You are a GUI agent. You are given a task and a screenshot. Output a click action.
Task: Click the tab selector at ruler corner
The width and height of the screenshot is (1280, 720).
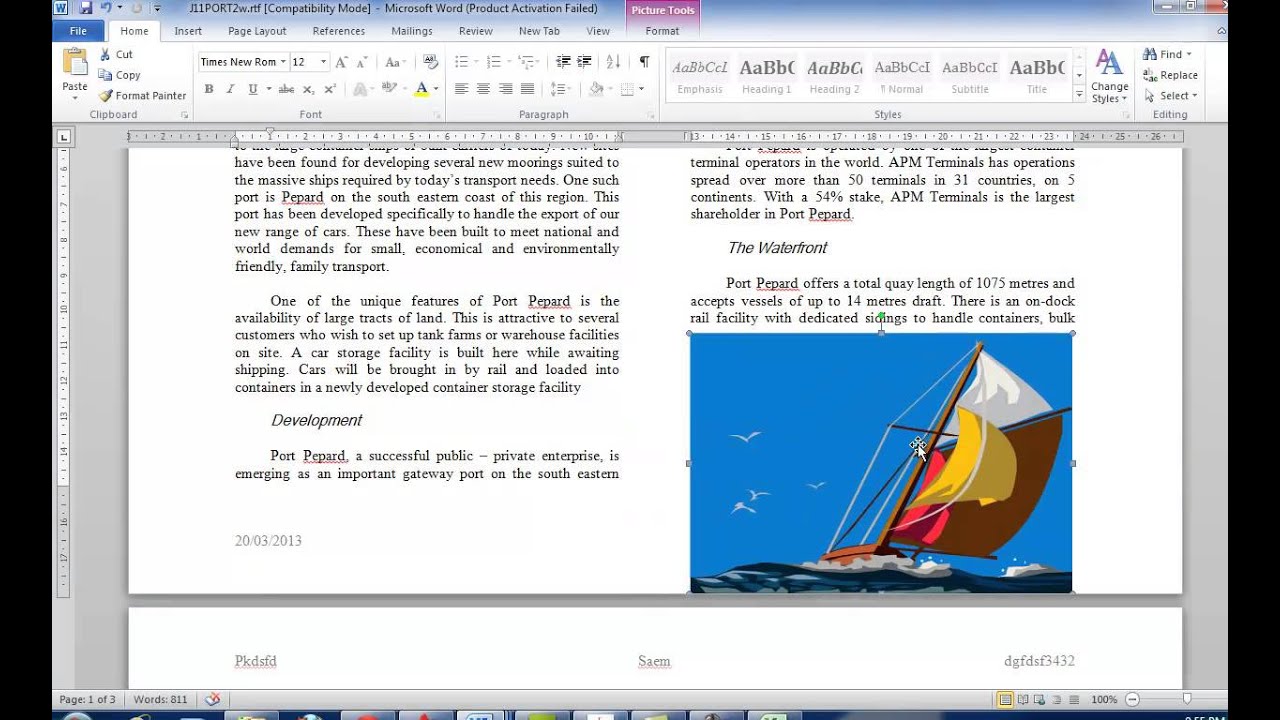[x=63, y=136]
